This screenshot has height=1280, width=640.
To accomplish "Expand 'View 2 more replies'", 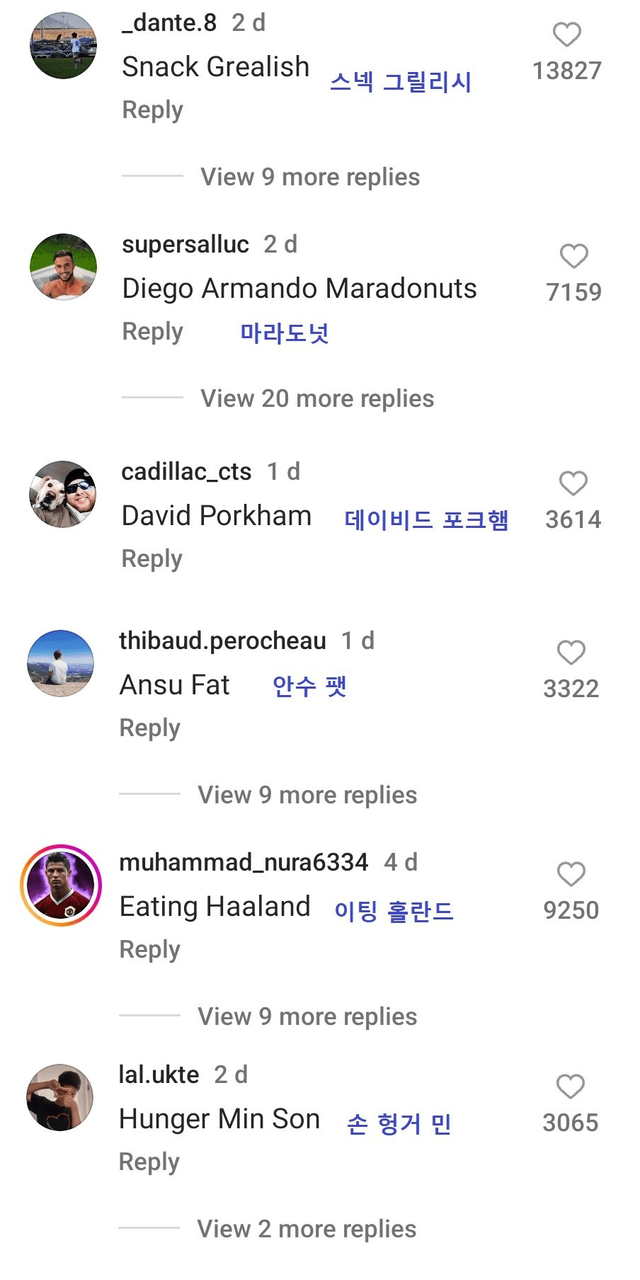I will (x=306, y=1229).
